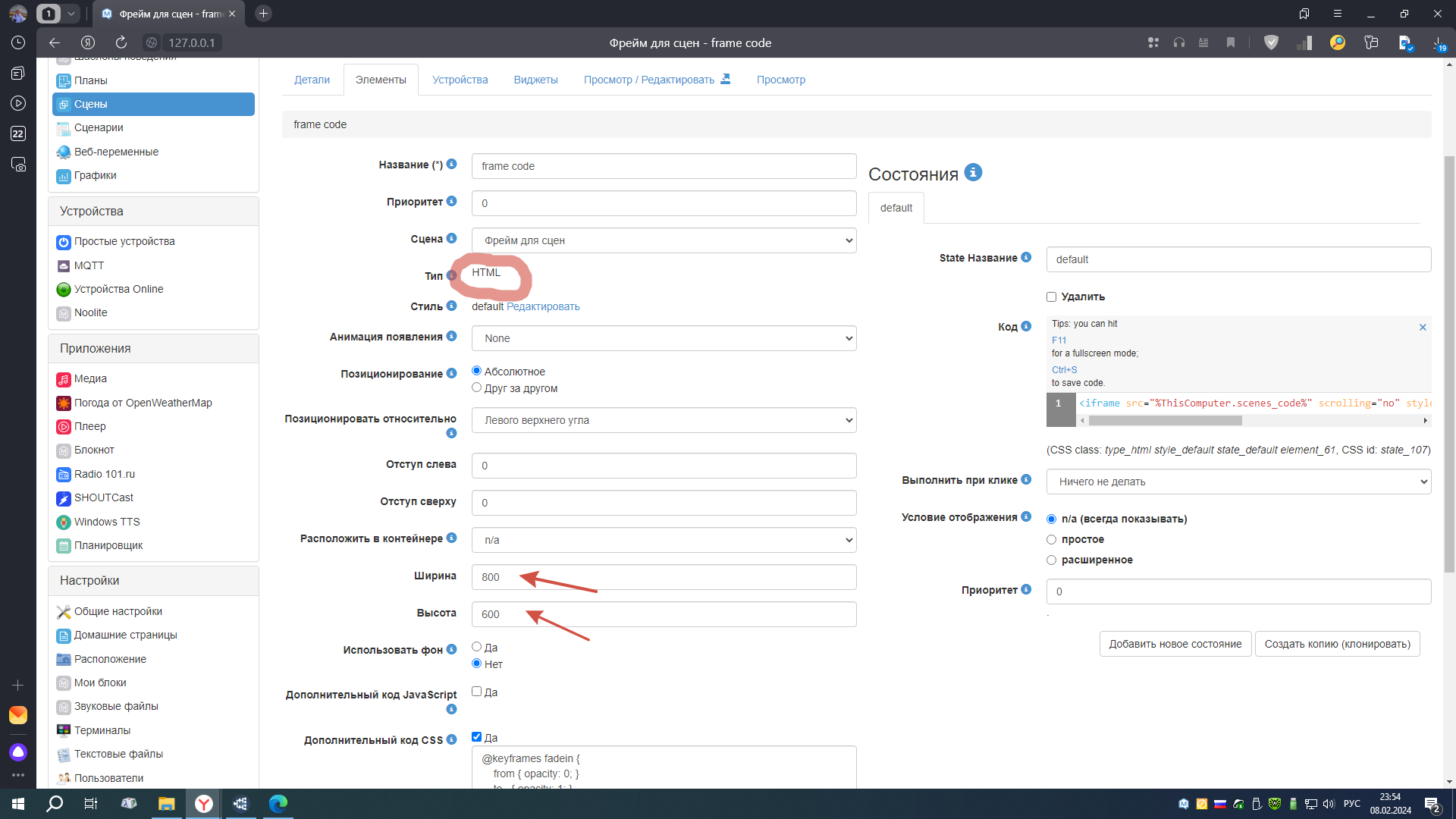Screen dimensions: 1456x819
Task: Open the Планировщик sidebar icon
Action: coord(64,545)
